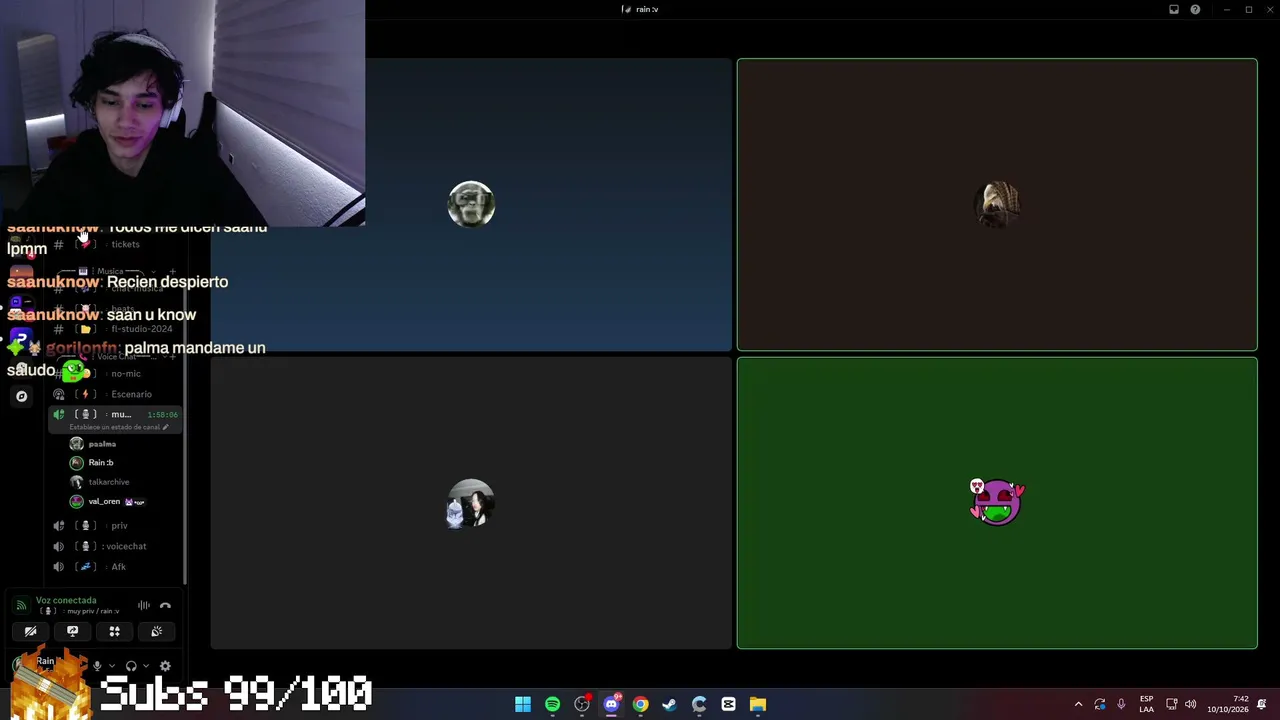This screenshot has height=720, width=1280.
Task: Deafen audio with headphone icon
Action: (x=131, y=666)
